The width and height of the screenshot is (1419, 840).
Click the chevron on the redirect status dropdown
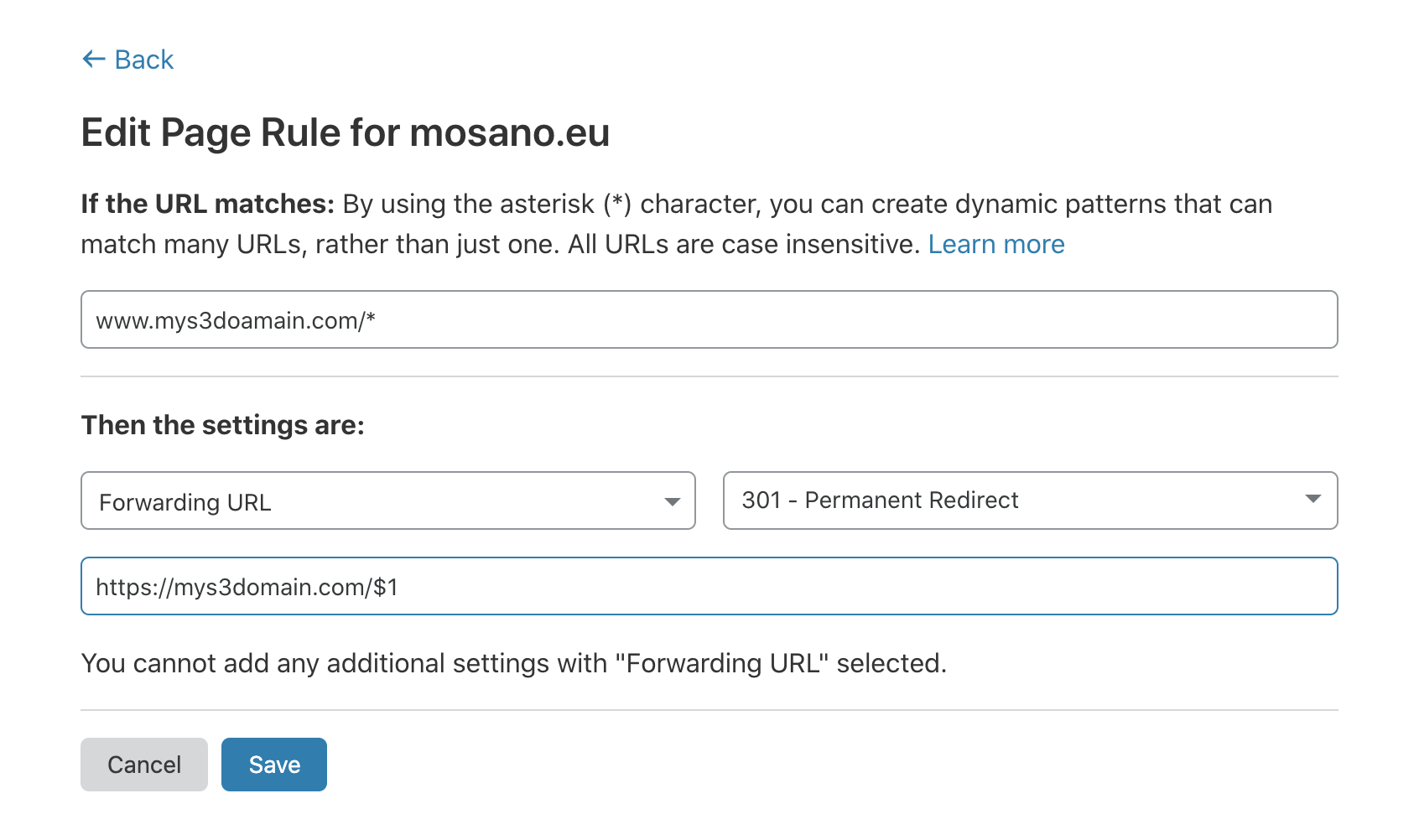pos(1314,500)
